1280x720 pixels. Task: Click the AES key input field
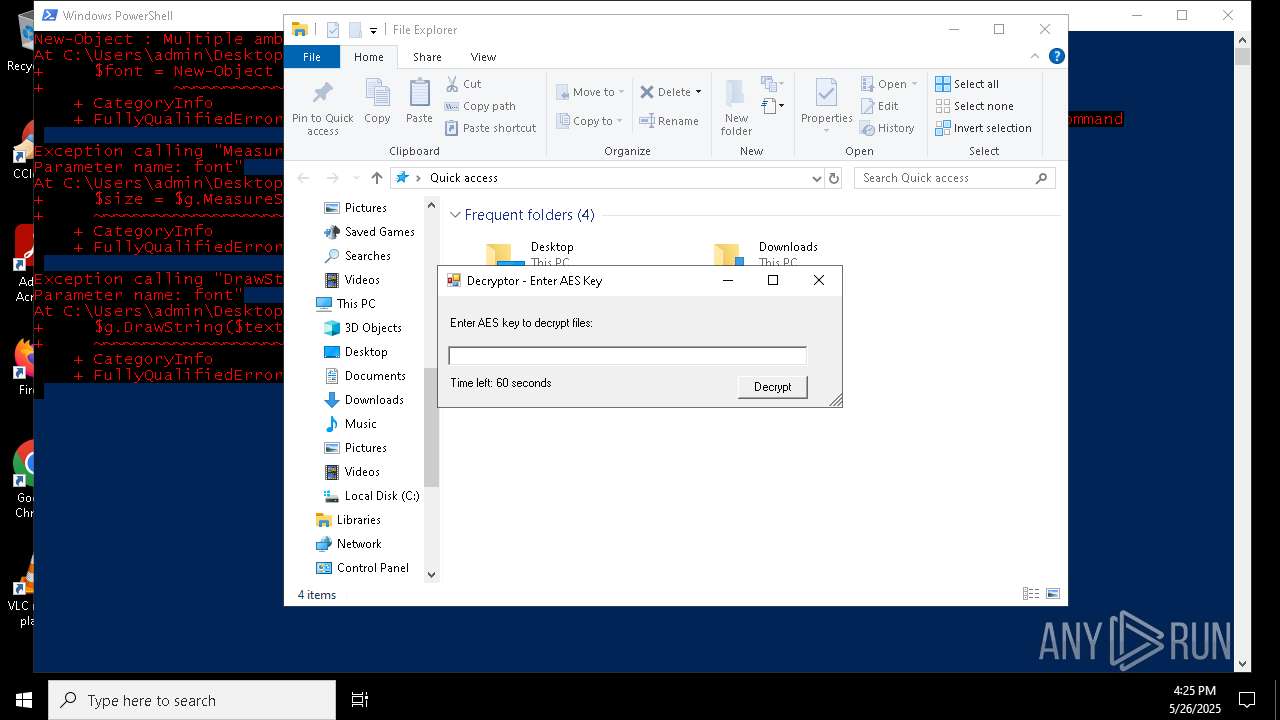627,355
